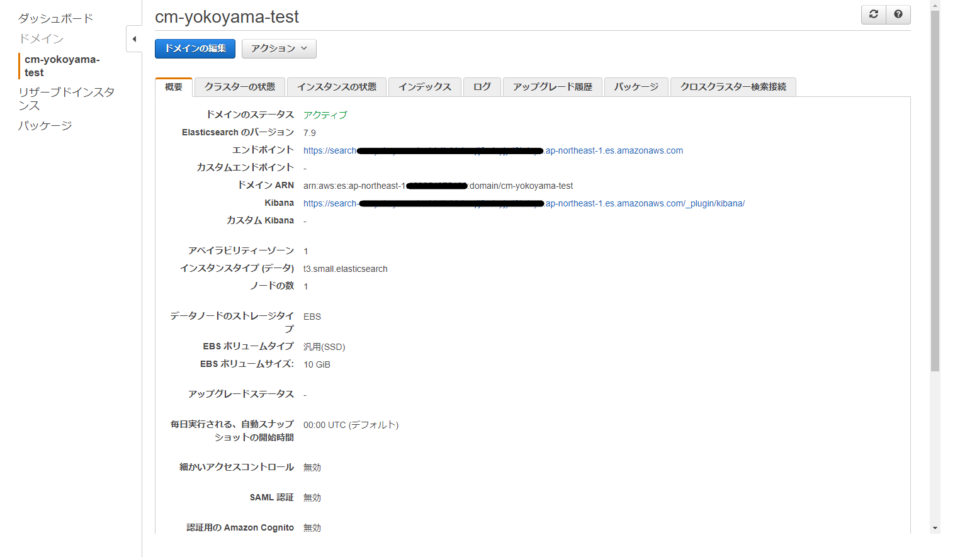Image resolution: width=960 pixels, height=557 pixels.
Task: Click the アベイラビリティーゾーン label
Action: 241,251
